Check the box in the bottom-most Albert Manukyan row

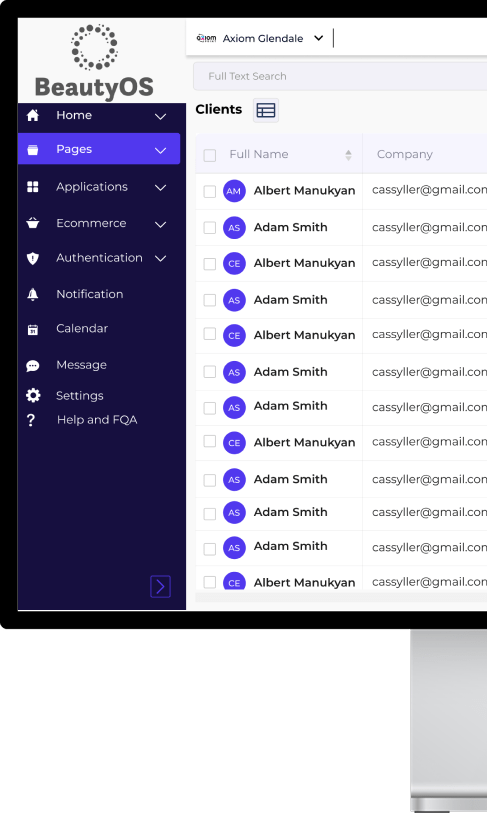click(x=210, y=582)
